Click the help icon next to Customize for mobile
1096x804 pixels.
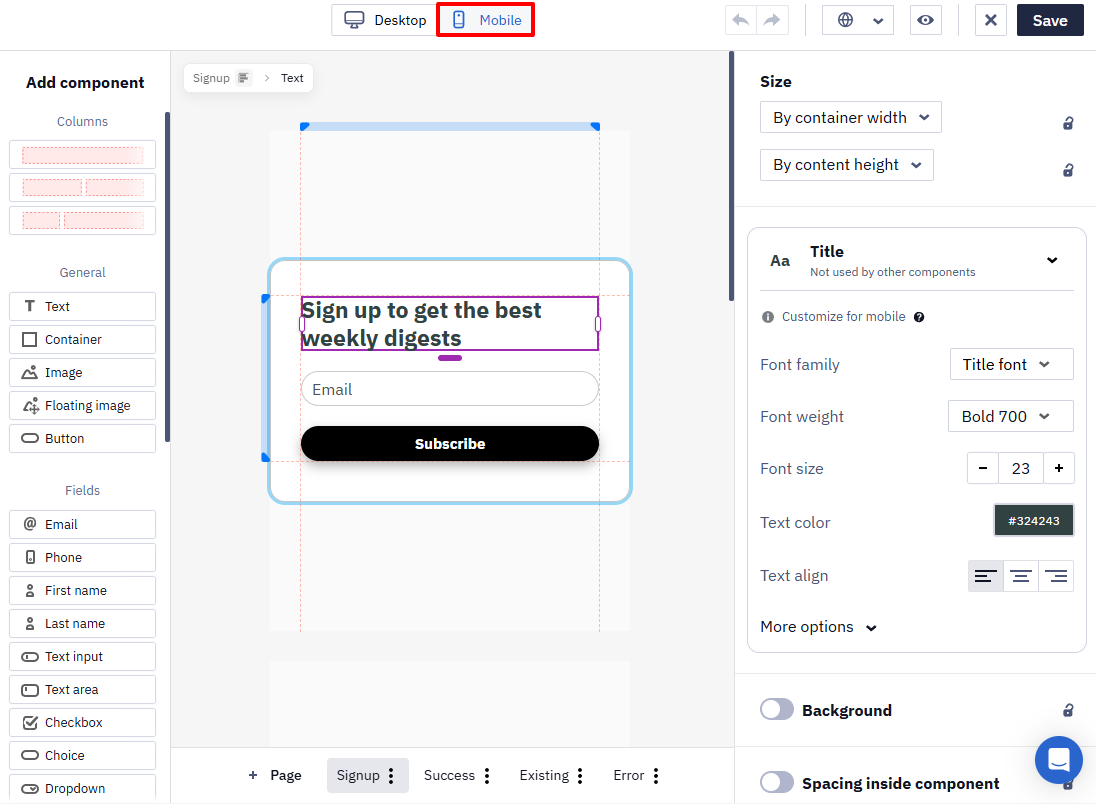click(919, 317)
